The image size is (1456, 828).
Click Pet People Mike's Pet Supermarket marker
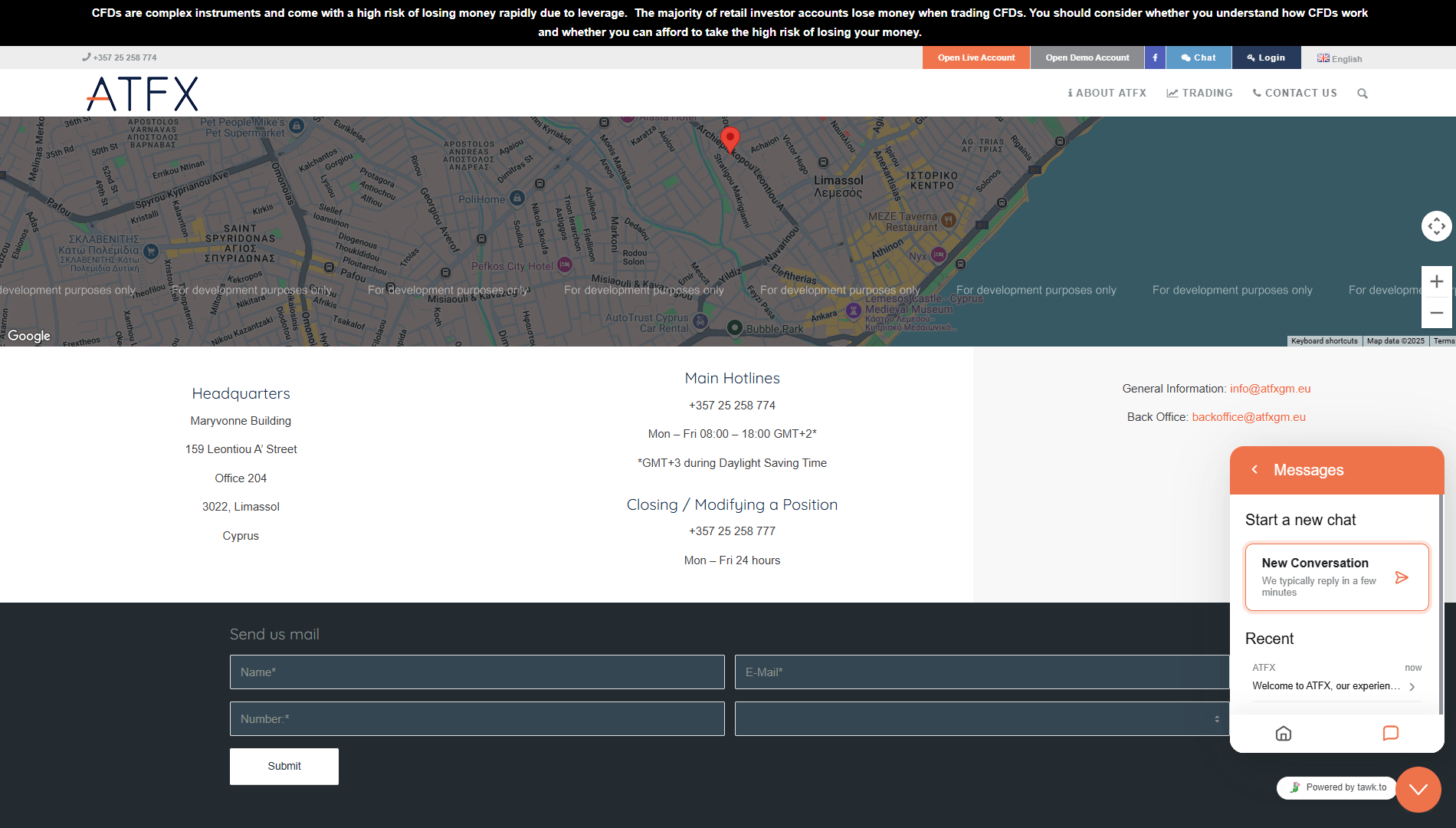pos(297,127)
